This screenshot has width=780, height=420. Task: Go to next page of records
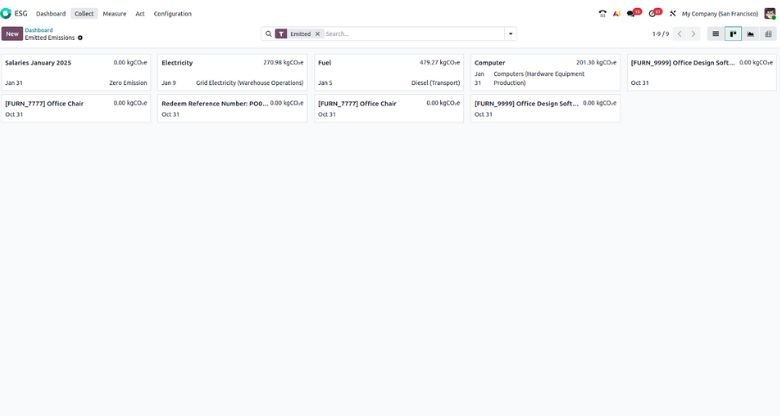(x=694, y=34)
